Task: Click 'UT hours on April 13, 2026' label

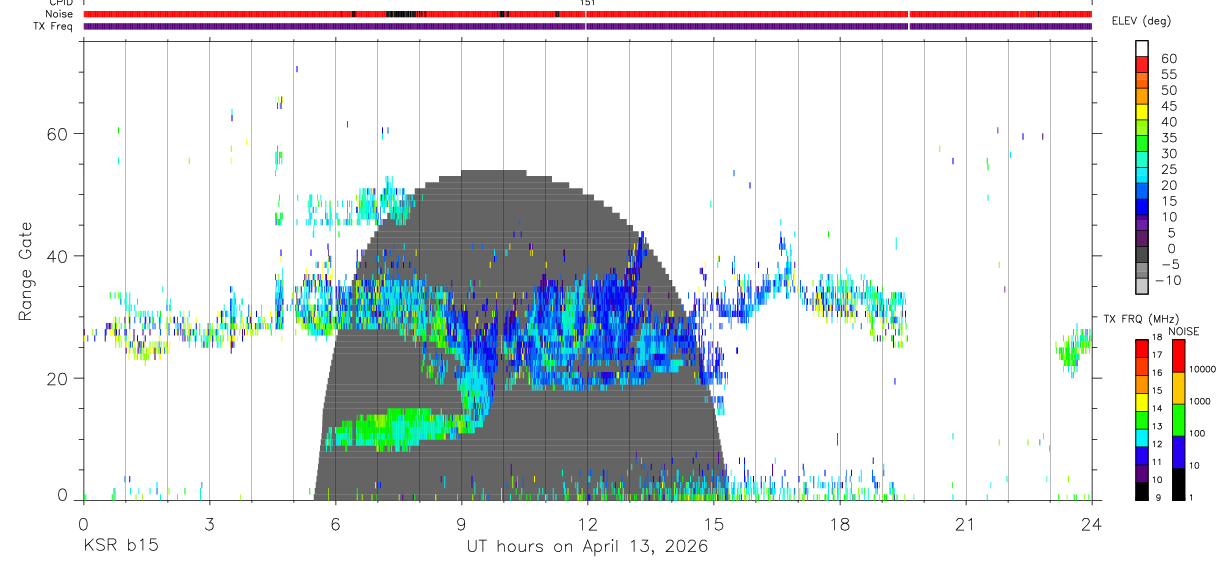Action: (587, 547)
